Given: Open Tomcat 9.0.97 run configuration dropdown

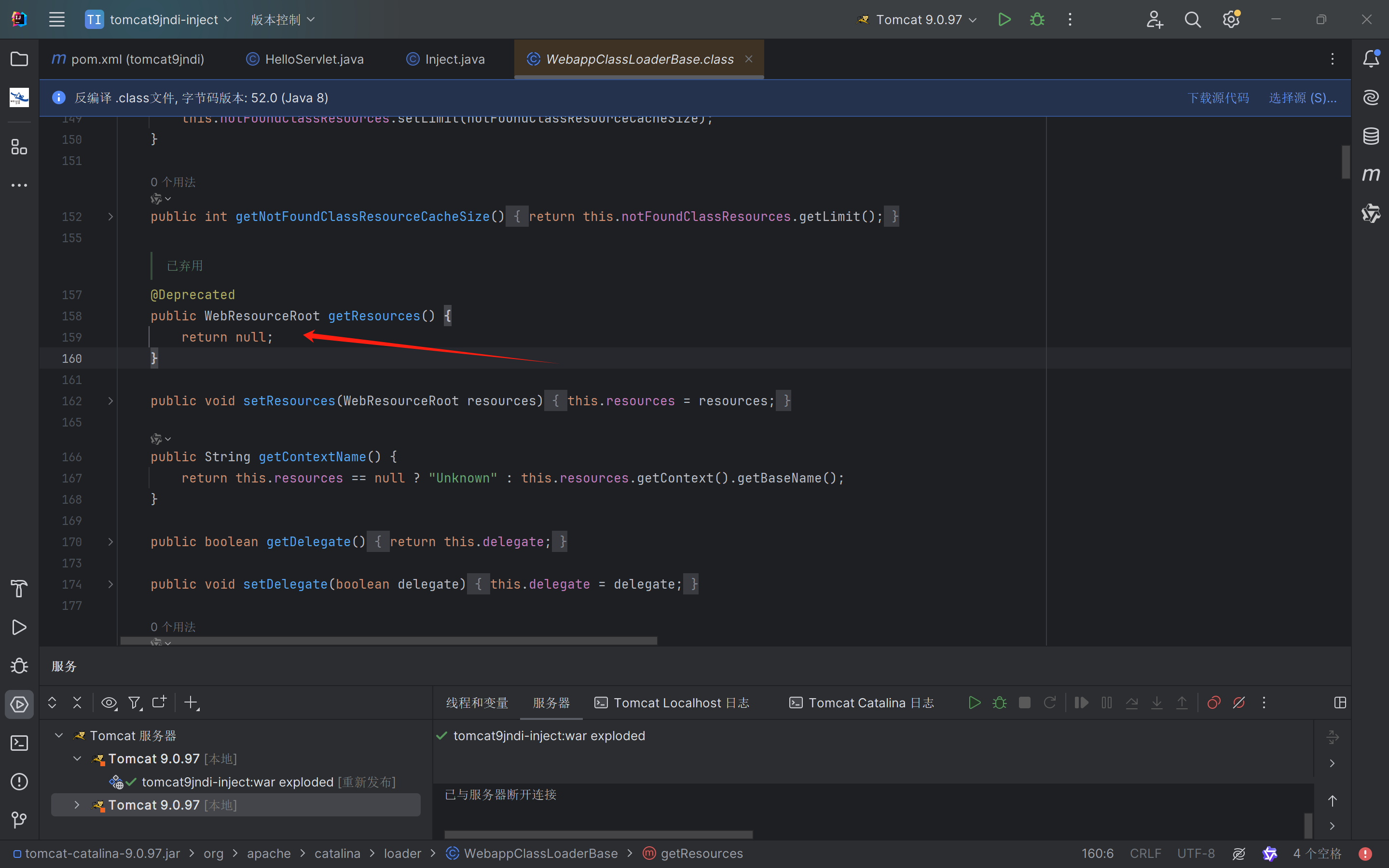Looking at the screenshot, I should pos(918,19).
